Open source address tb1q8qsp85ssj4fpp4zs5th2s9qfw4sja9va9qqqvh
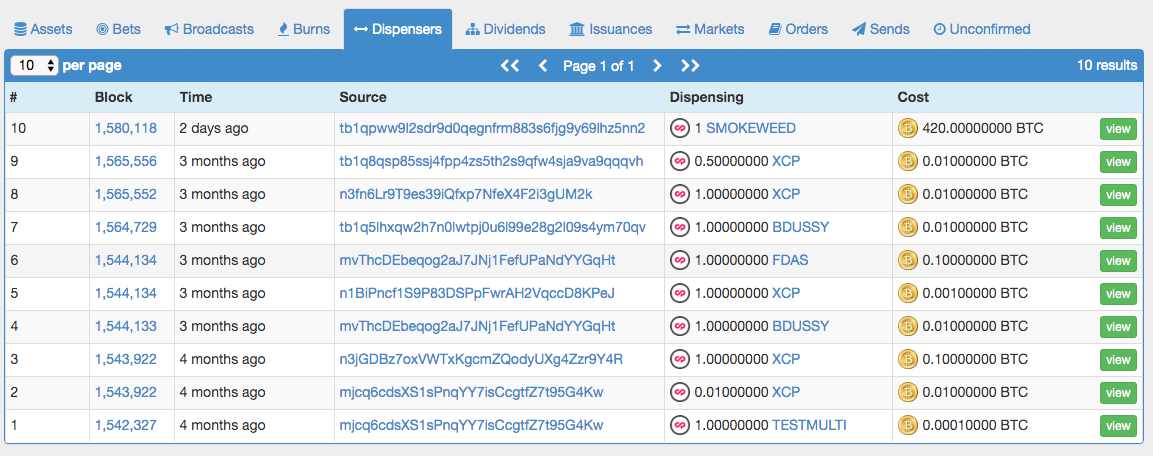Screen dimensions: 1153x456 click(x=491, y=161)
